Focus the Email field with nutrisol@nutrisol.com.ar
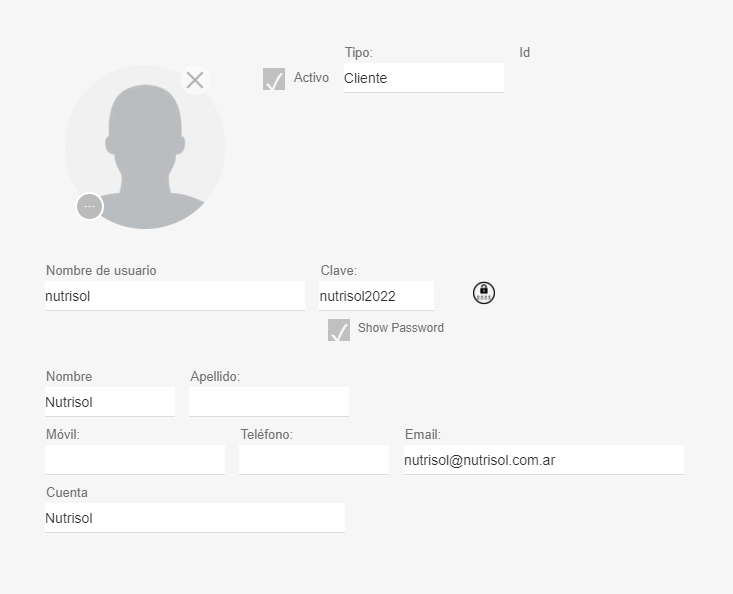The width and height of the screenshot is (733, 594). pyautogui.click(x=544, y=460)
